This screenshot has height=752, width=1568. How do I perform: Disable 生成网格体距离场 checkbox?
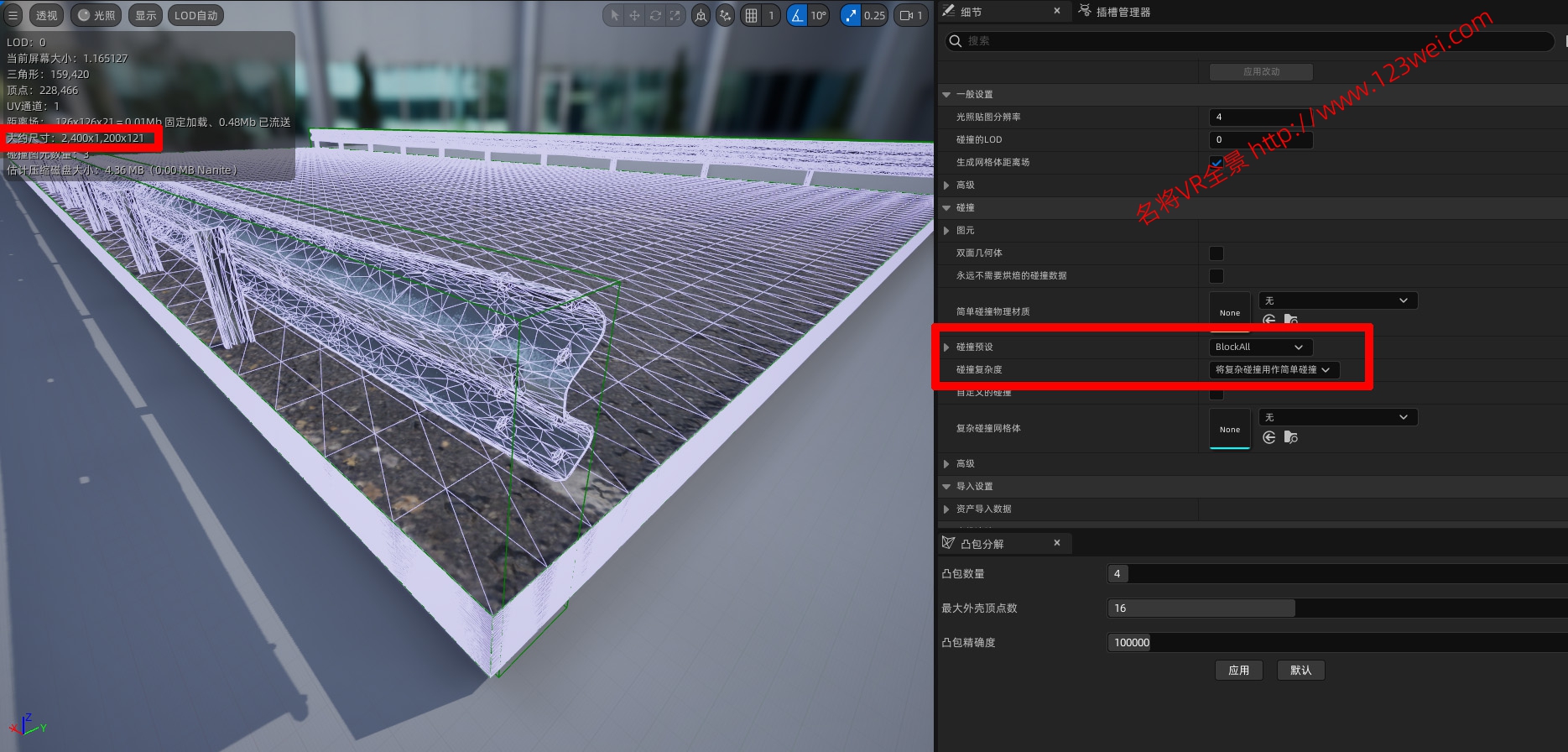(x=1216, y=163)
